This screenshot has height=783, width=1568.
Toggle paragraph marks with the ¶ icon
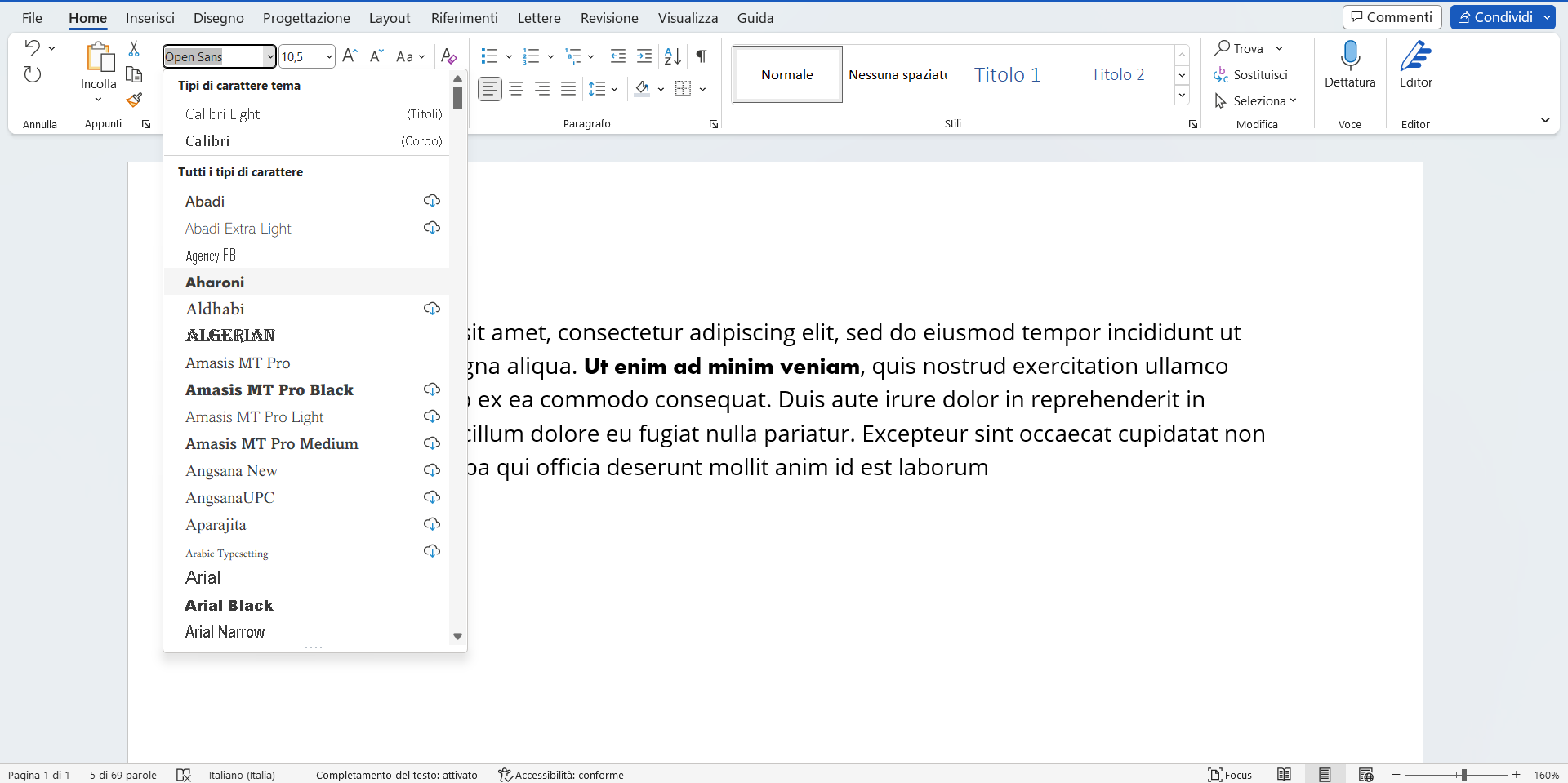pyautogui.click(x=702, y=56)
